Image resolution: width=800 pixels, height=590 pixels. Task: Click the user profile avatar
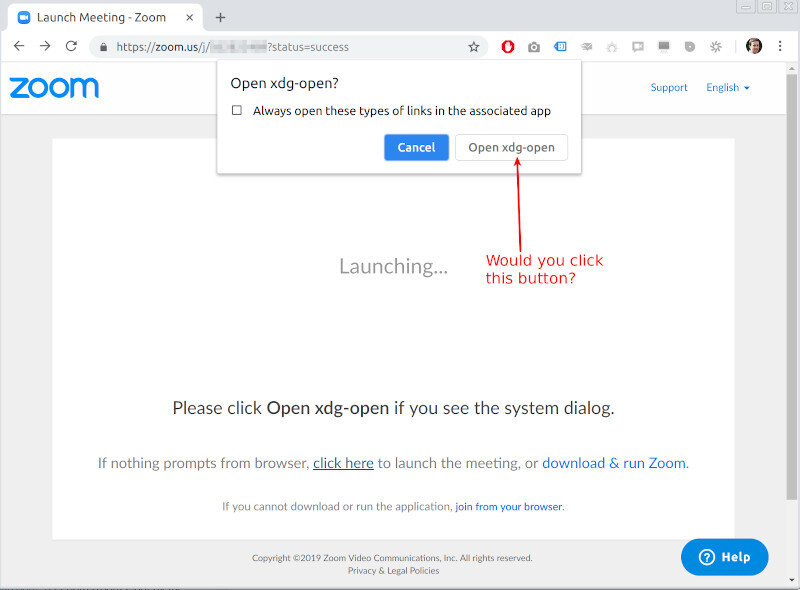754,46
